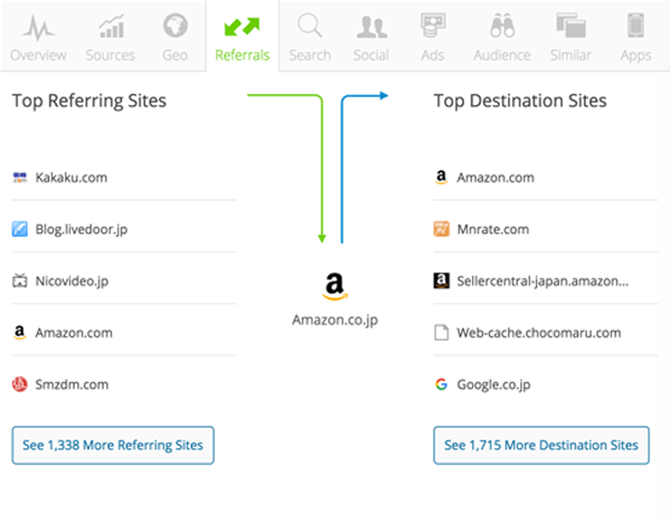This screenshot has width=670, height=523.
Task: Select the Geo globe icon
Action: pyautogui.click(x=175, y=26)
